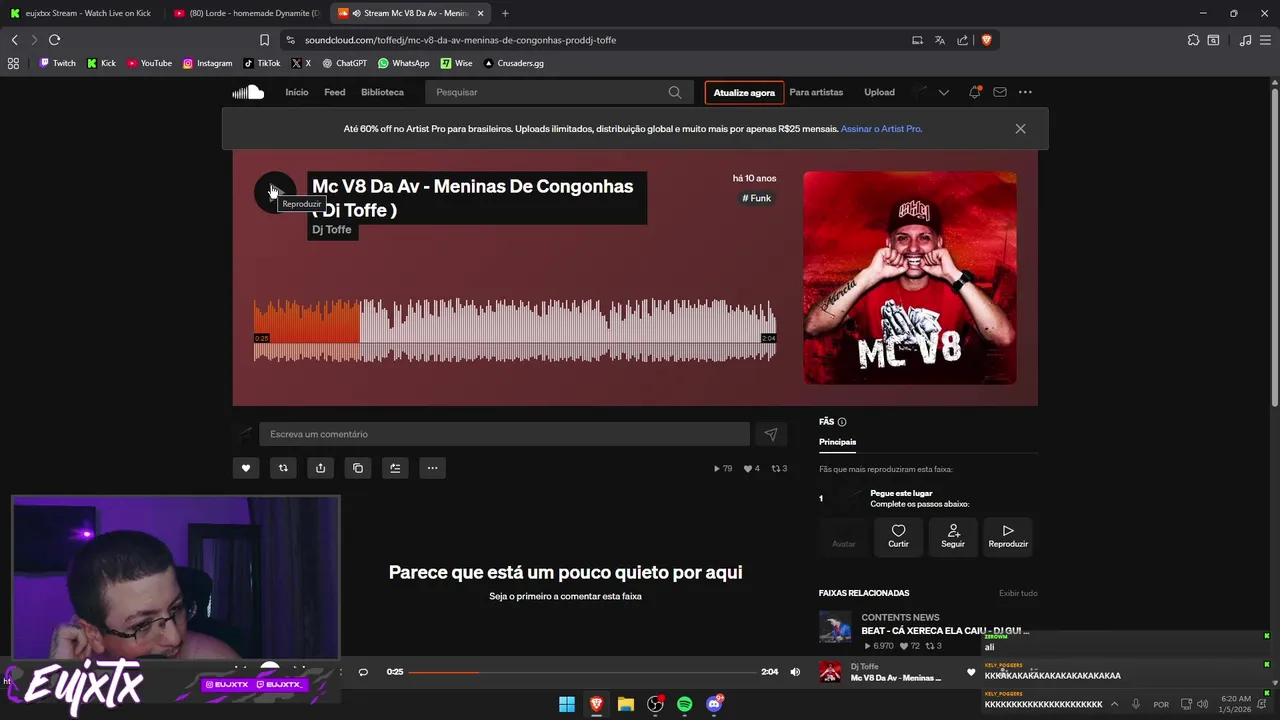Open Twitch bookmark
Screen dimensions: 1280x720
pyautogui.click(x=57, y=63)
